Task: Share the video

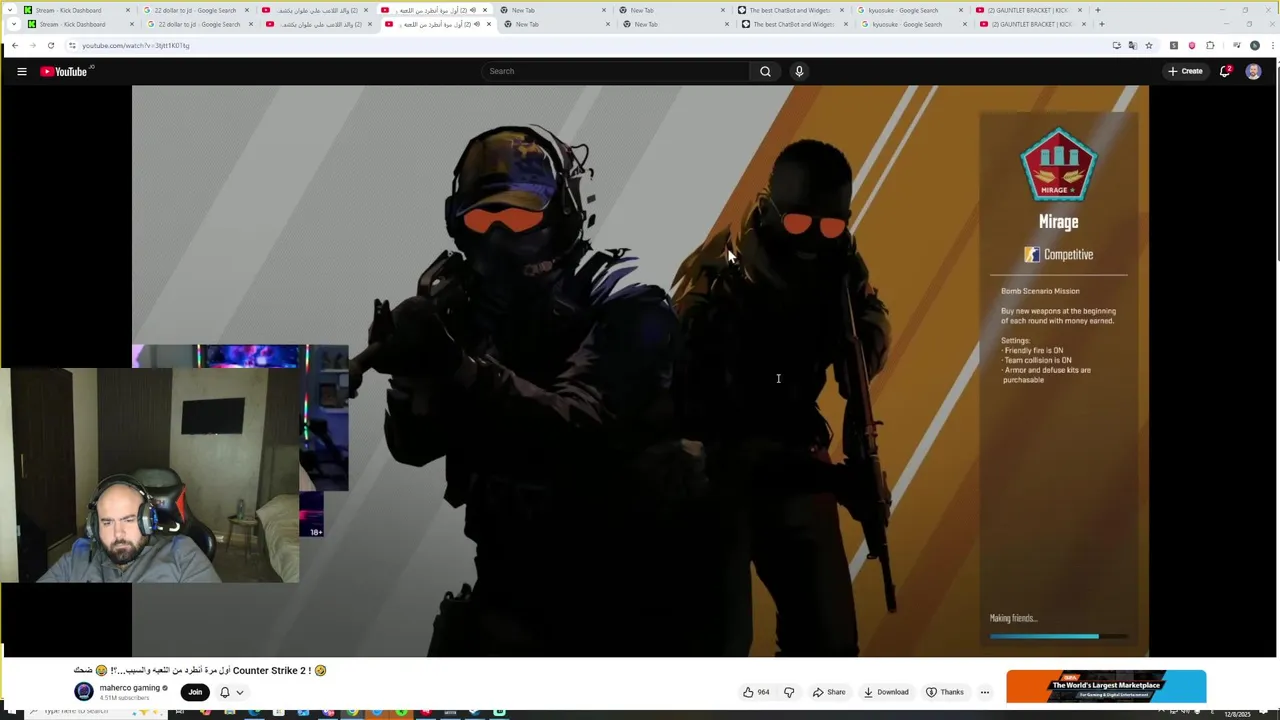Action: click(829, 692)
